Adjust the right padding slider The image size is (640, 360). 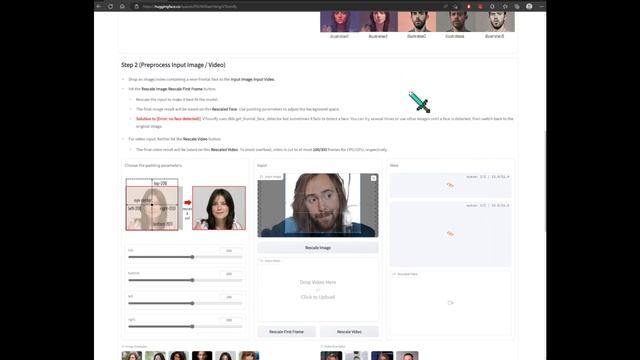coord(185,327)
